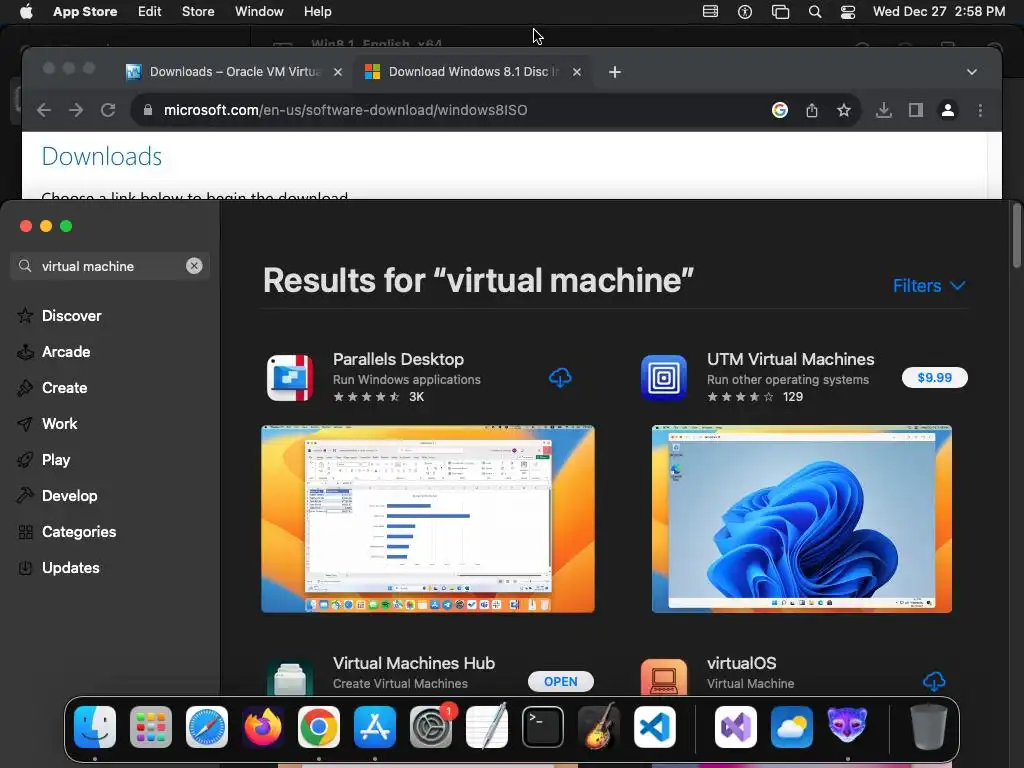Viewport: 1024px width, 768px height.
Task: Open the virtualOS title link
Action: [x=741, y=663]
